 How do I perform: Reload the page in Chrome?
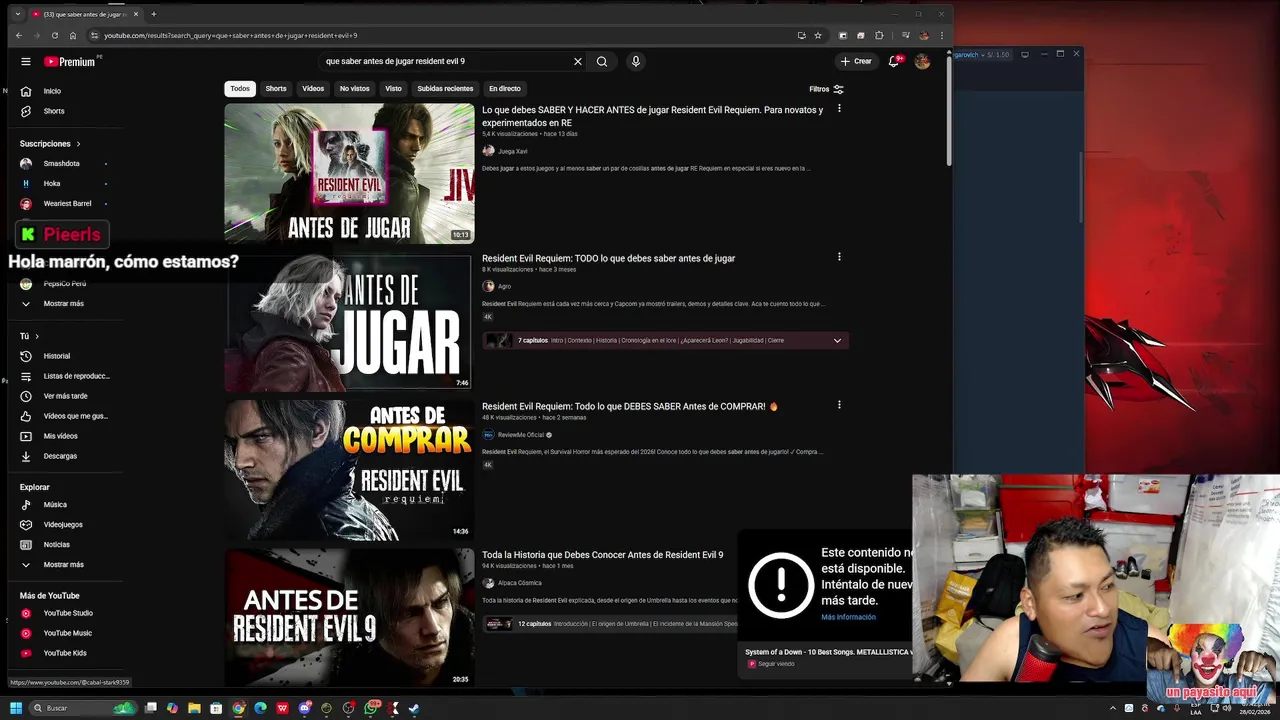point(54,35)
